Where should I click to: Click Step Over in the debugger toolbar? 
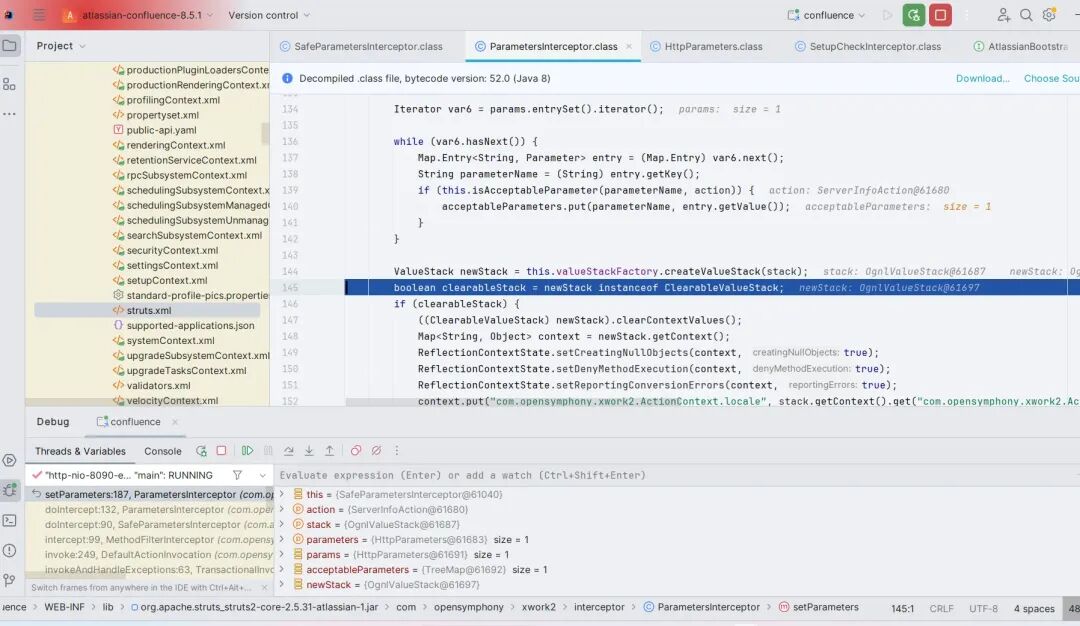[289, 450]
